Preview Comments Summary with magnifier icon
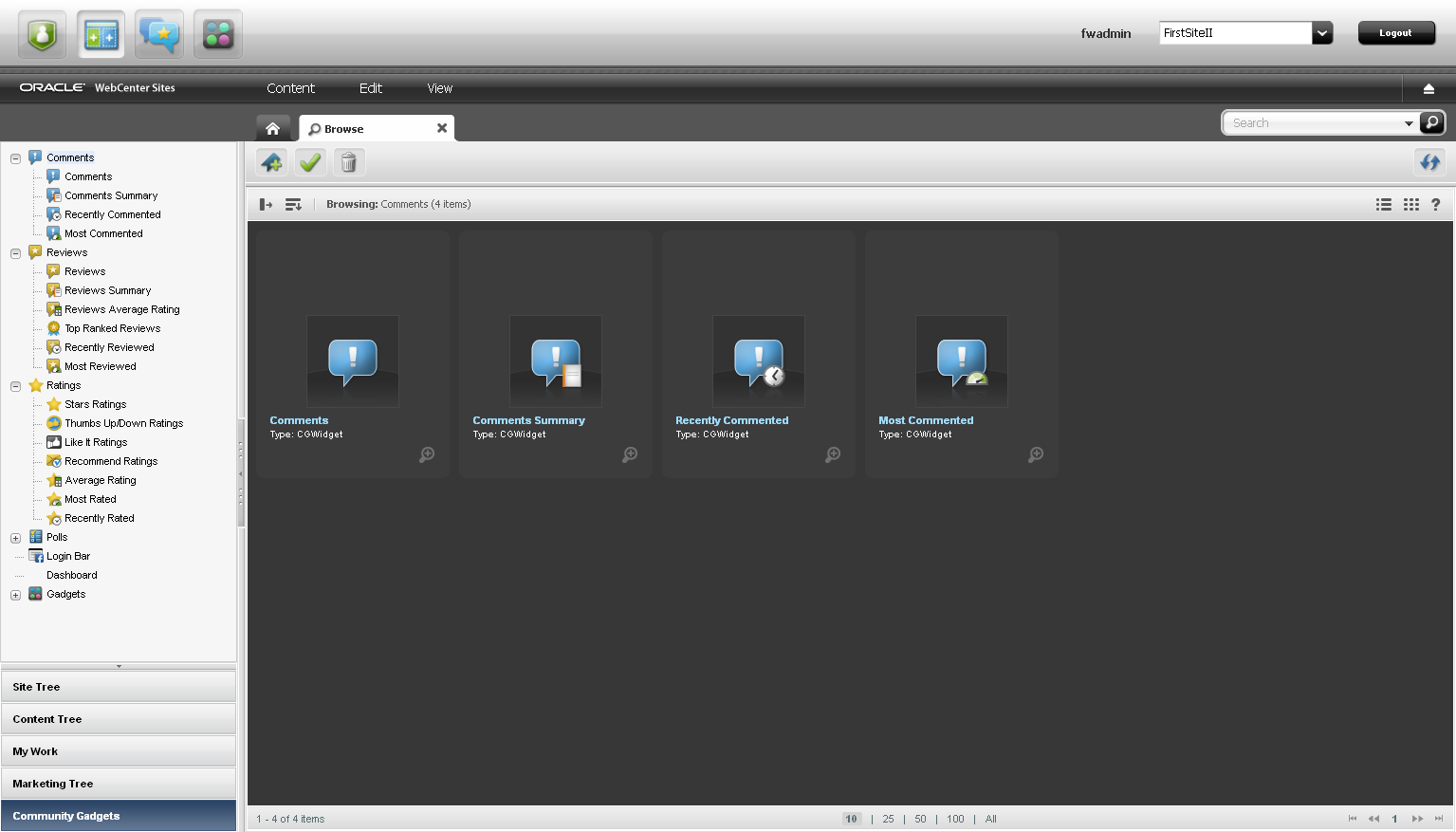 coord(630,454)
